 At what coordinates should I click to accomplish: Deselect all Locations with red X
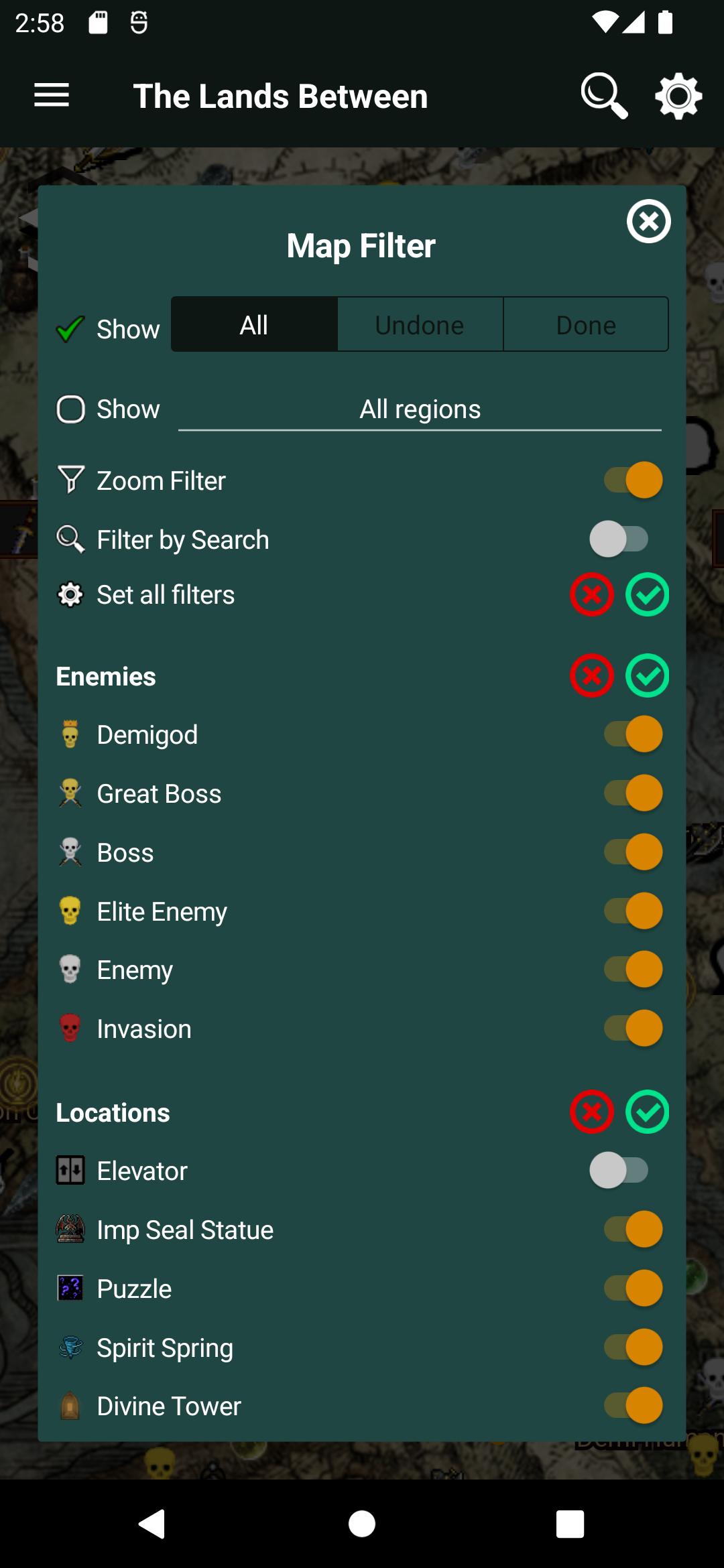[592, 1112]
